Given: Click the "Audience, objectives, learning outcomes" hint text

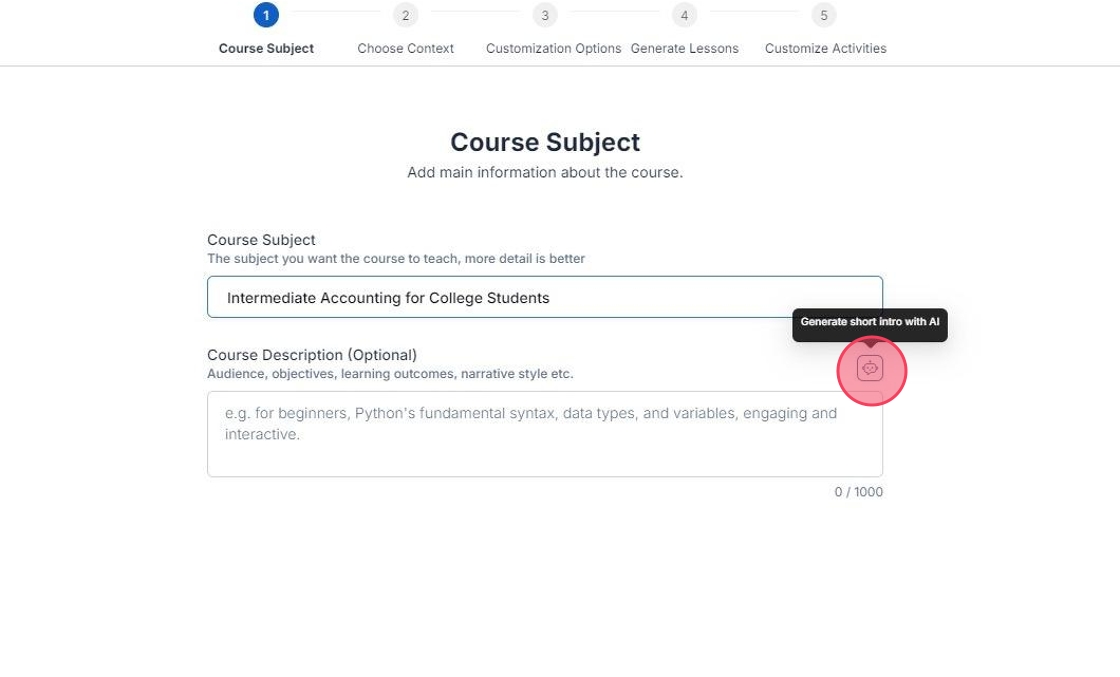Looking at the screenshot, I should pos(390,374).
